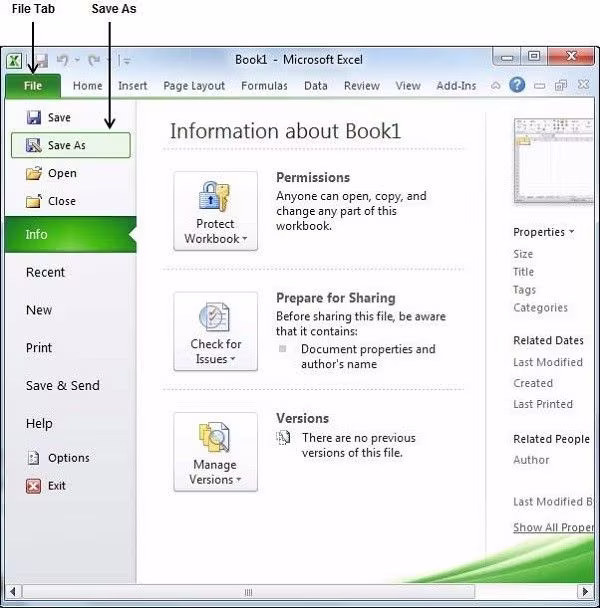Screen dimensions: 600x608
Task: Click the Minimize the Ribbon caret icon
Action: (x=496, y=85)
